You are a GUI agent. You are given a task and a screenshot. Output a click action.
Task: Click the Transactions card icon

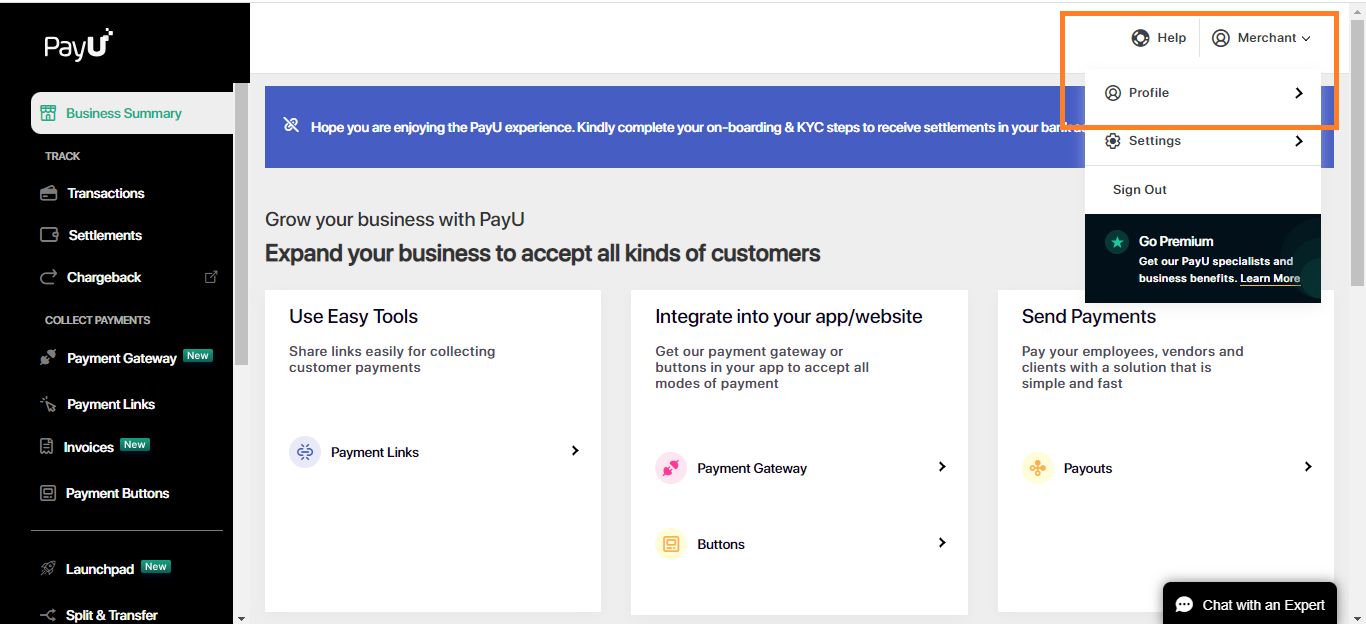pos(48,193)
